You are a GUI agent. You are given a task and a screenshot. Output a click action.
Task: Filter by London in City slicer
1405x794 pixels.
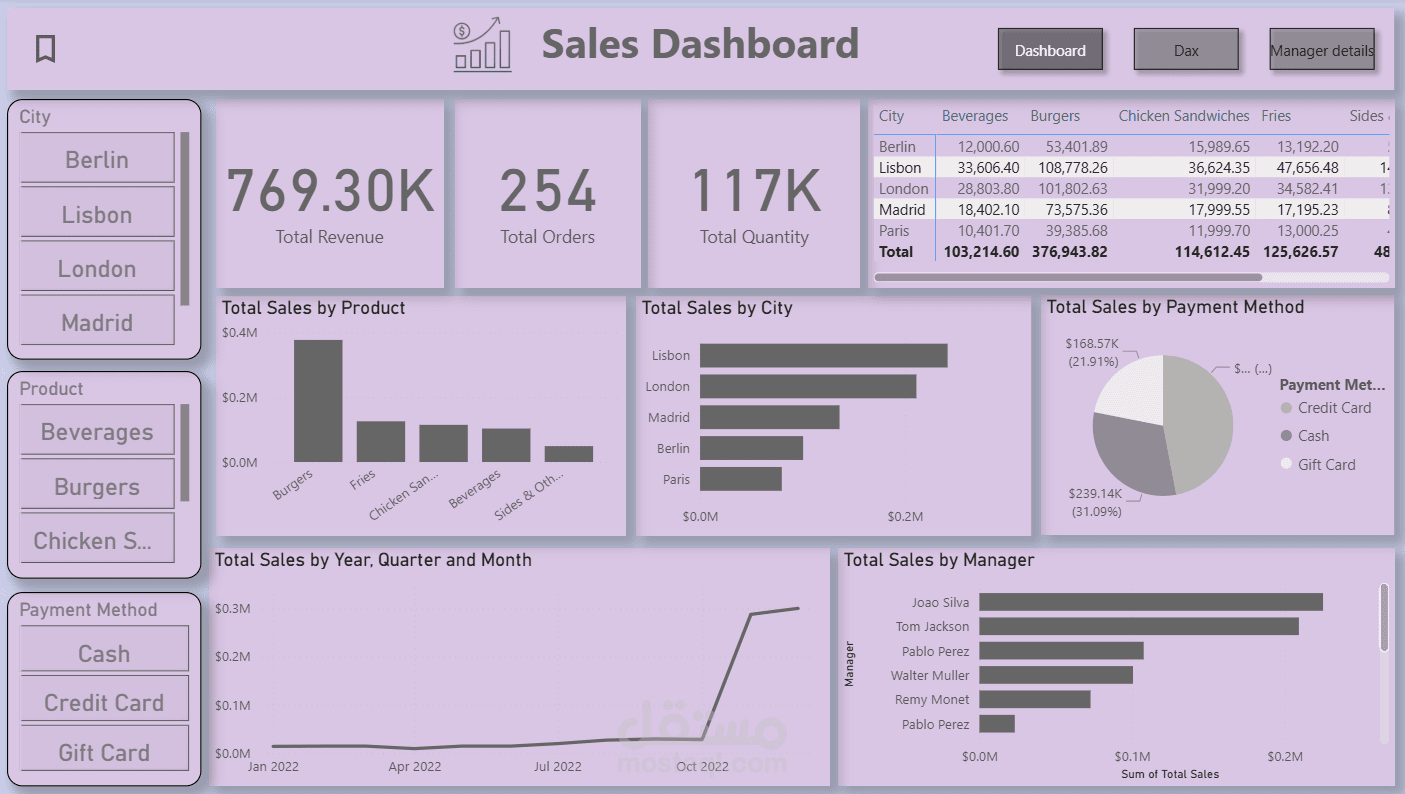pyautogui.click(x=97, y=268)
